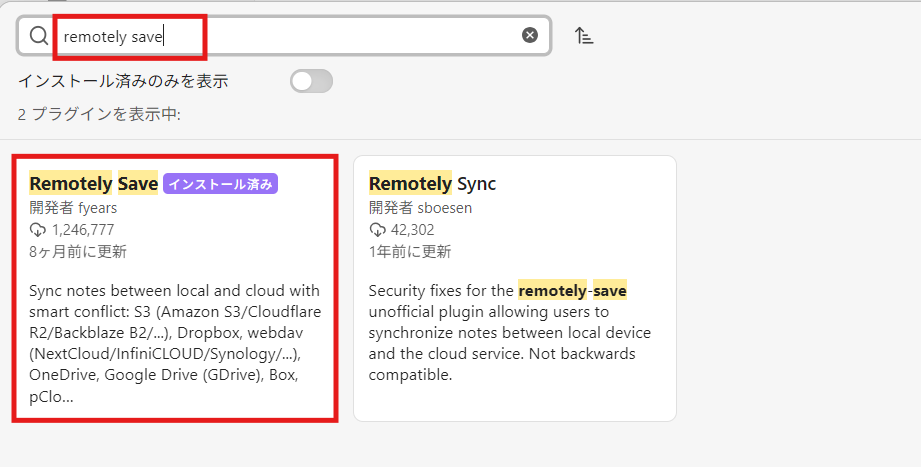Open the Remotely Save plugin title
Viewport: 921px width, 467px height.
pos(94,183)
